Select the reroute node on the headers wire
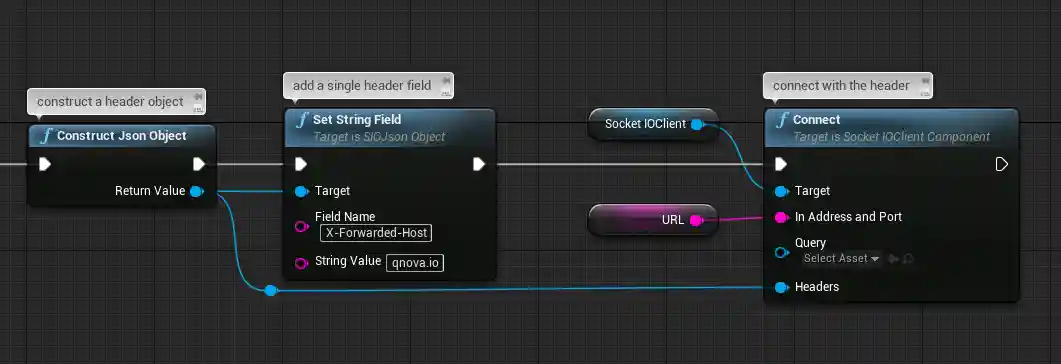 (271, 291)
